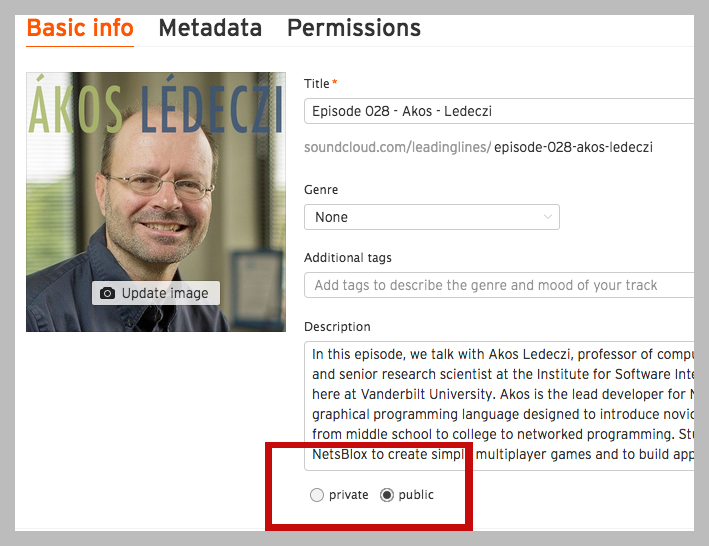Screen dimensions: 709x546
Task: Click the Additional tags input field
Action: 500,285
